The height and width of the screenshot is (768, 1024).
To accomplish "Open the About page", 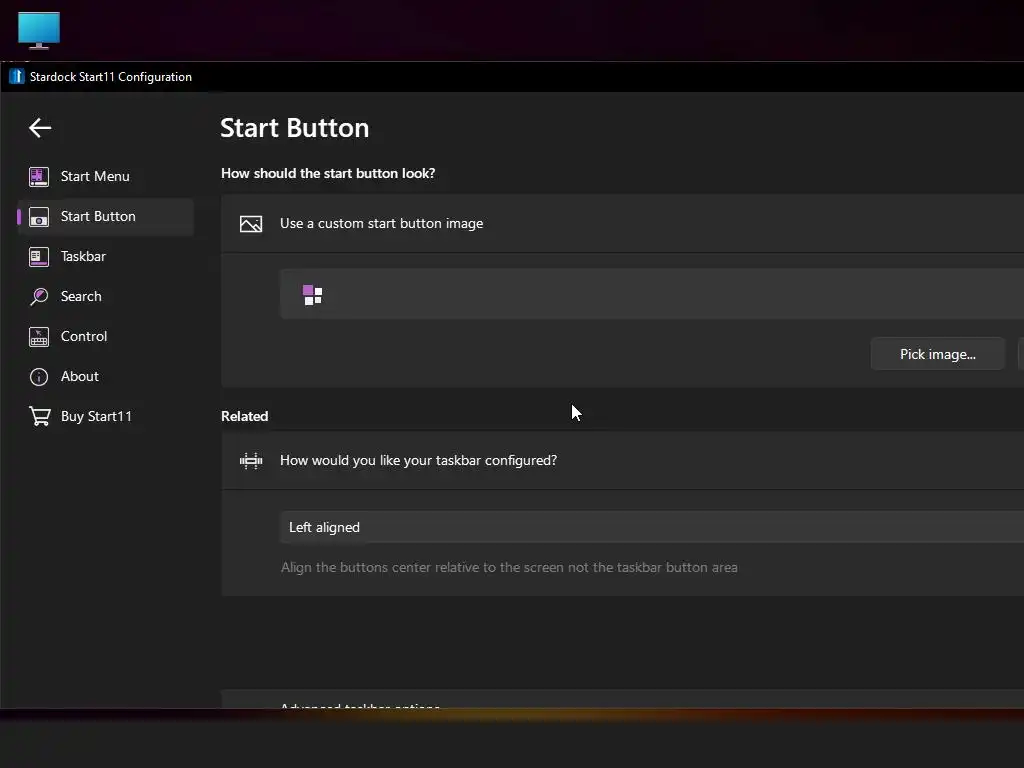I will [x=105, y=376].
